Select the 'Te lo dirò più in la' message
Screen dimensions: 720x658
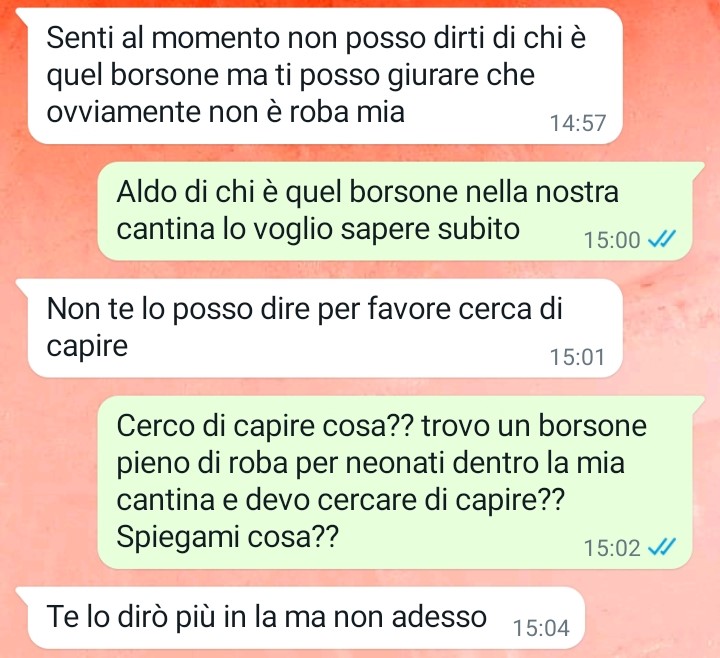point(305,618)
